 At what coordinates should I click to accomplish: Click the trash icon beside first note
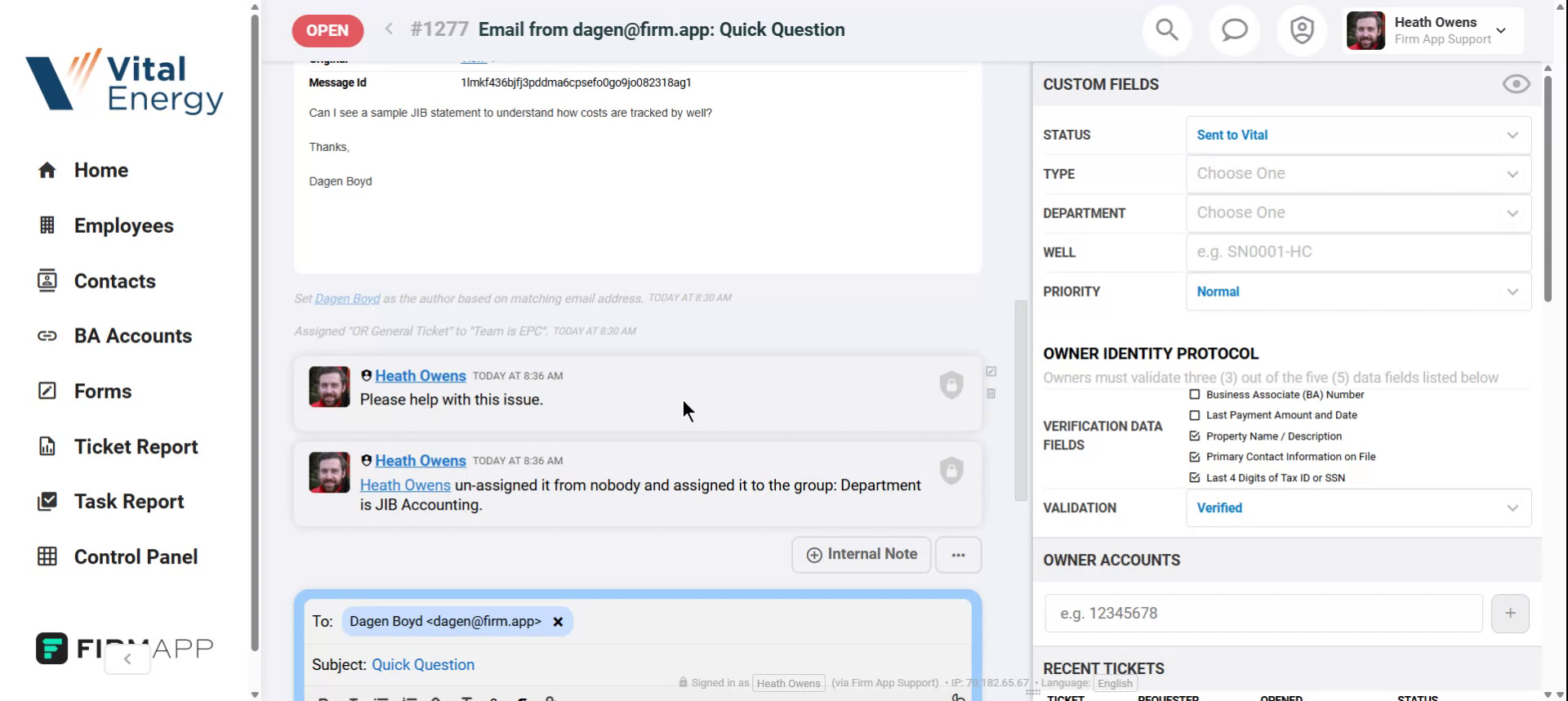(x=991, y=394)
